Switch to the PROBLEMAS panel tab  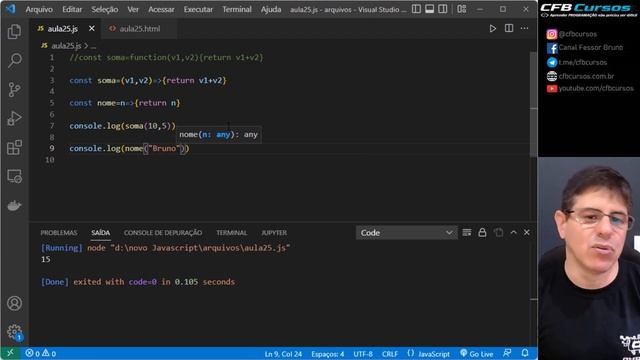(59, 233)
